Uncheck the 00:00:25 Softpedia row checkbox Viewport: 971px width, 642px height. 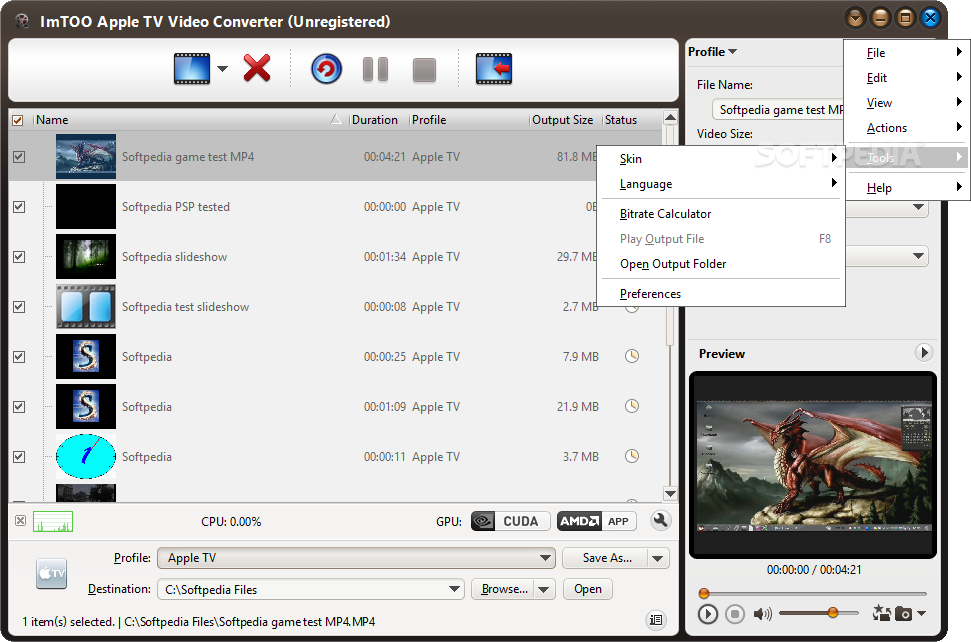(x=19, y=357)
